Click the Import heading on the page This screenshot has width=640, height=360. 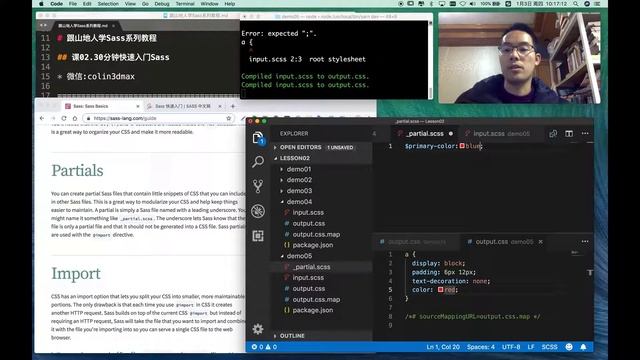coord(76,273)
